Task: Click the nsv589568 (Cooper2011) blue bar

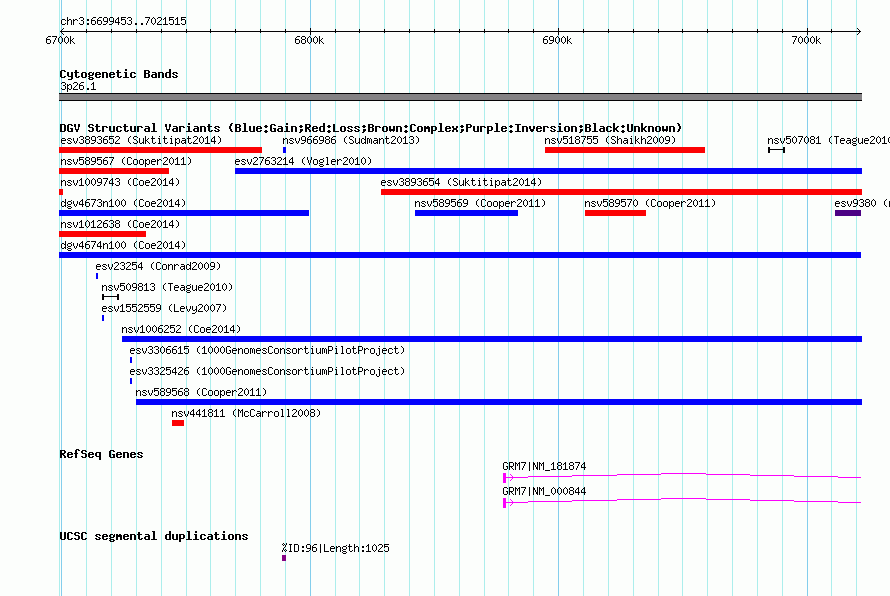Action: pyautogui.click(x=499, y=402)
